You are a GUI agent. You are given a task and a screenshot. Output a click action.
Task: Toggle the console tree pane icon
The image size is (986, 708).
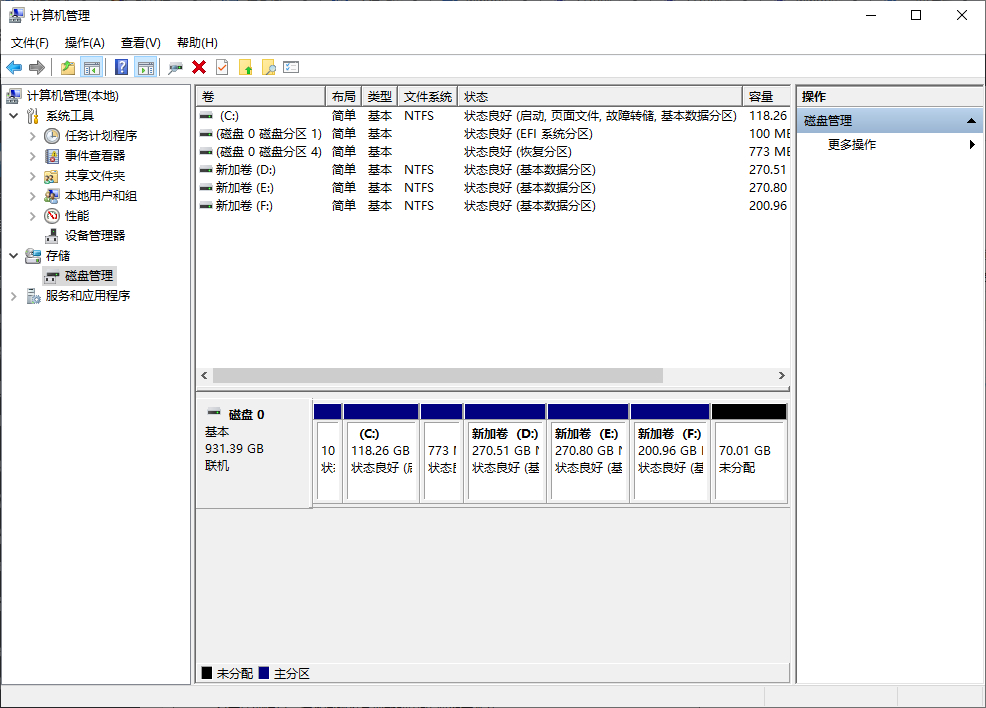90,67
